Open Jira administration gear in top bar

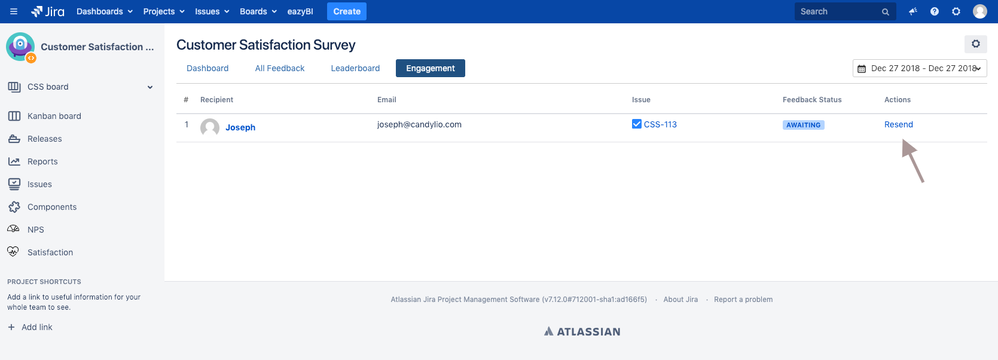956,11
